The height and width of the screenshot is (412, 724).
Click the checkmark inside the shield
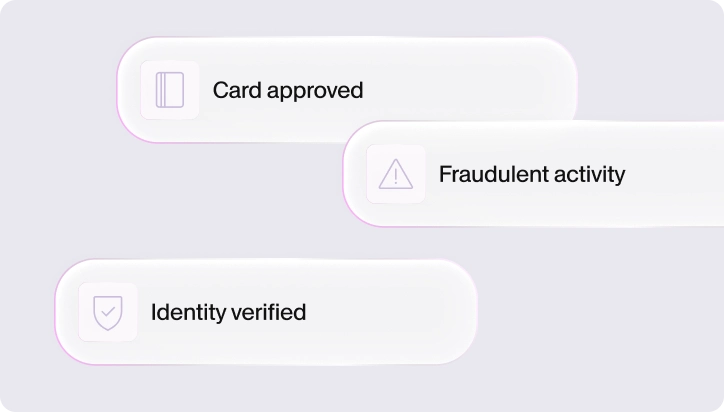point(108,312)
